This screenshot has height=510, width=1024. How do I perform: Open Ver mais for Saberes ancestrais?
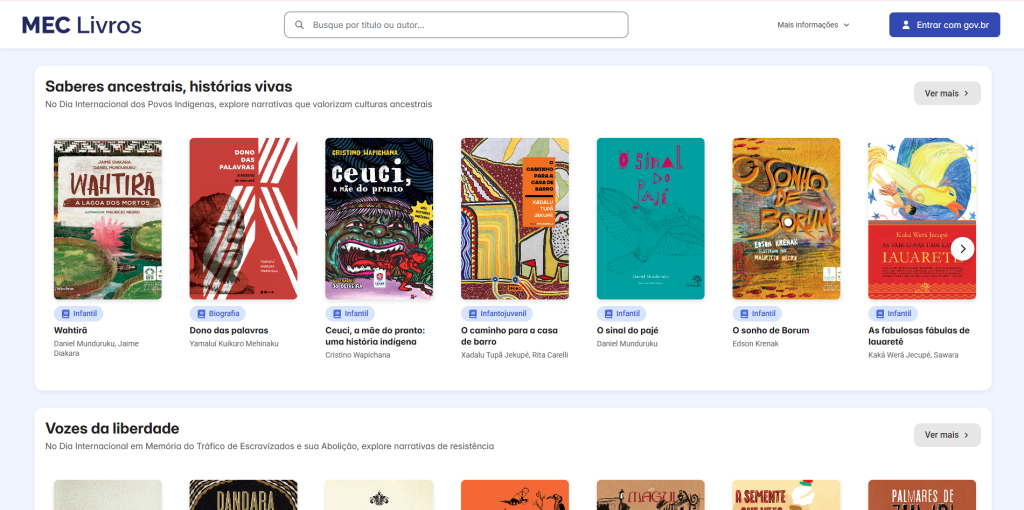click(x=947, y=93)
